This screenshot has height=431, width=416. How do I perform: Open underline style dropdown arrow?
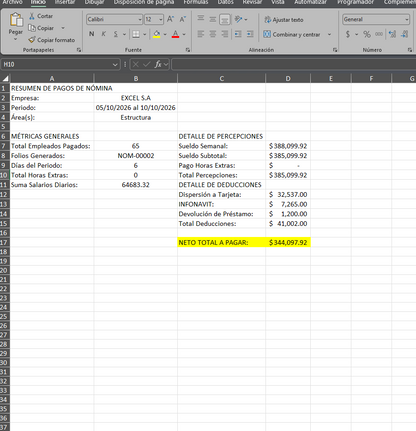coord(124,34)
